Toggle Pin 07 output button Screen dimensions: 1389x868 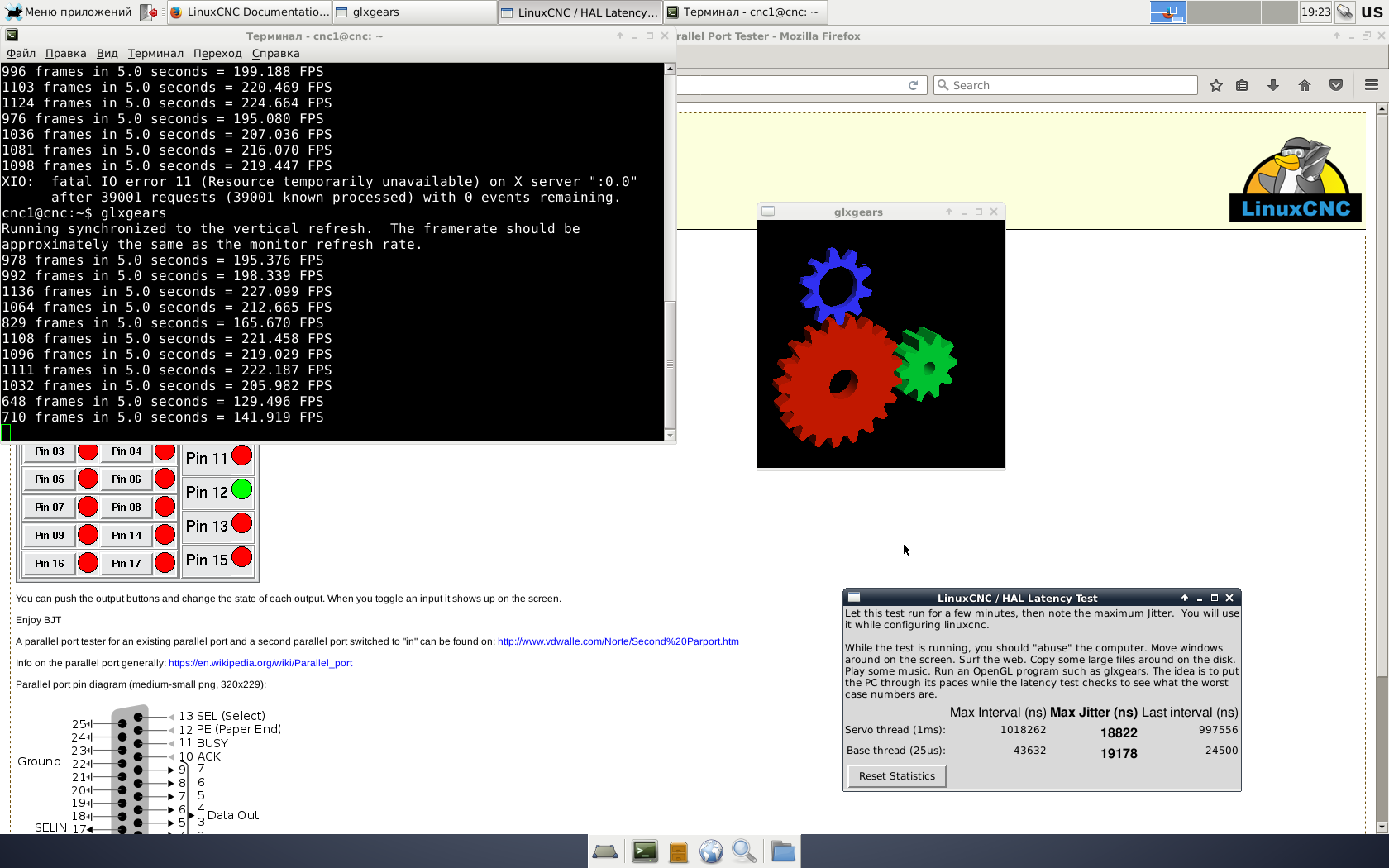(50, 508)
